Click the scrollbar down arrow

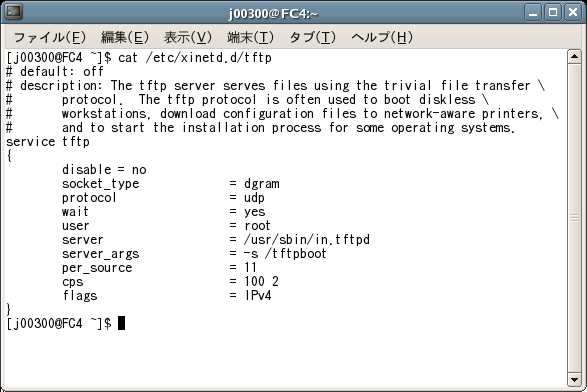coord(574,379)
